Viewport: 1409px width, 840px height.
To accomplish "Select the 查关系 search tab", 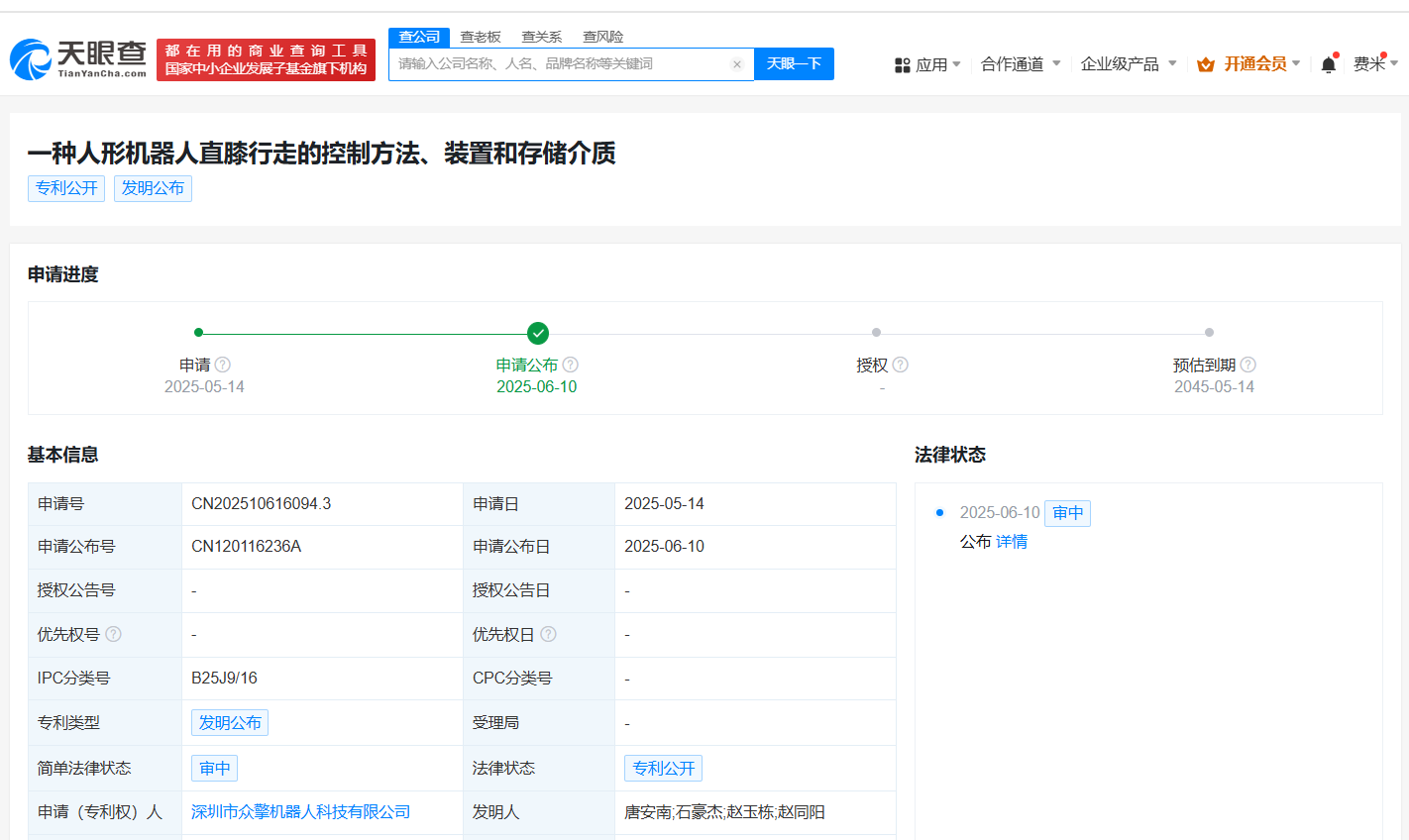I will coord(542,37).
